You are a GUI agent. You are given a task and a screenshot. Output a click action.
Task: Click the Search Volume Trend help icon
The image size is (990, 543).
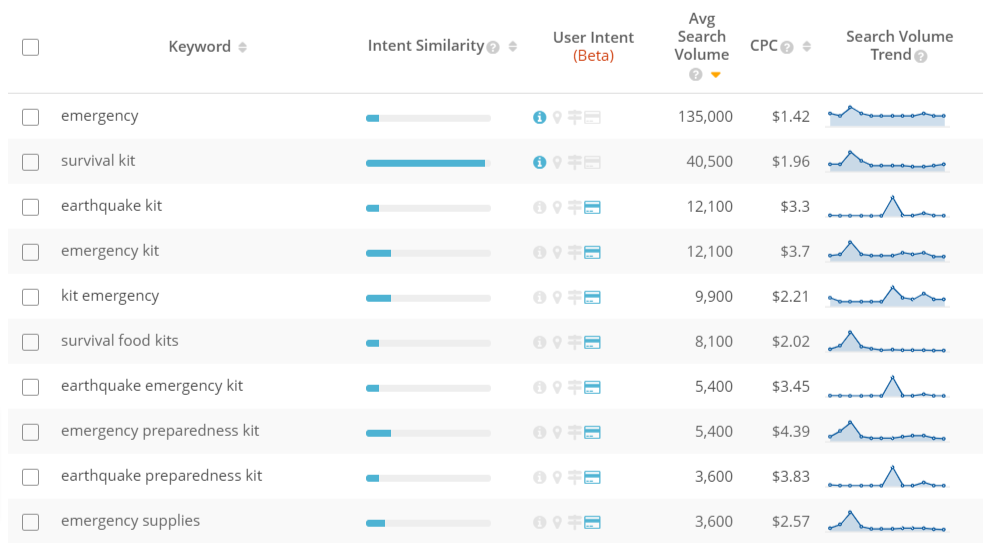click(921, 56)
